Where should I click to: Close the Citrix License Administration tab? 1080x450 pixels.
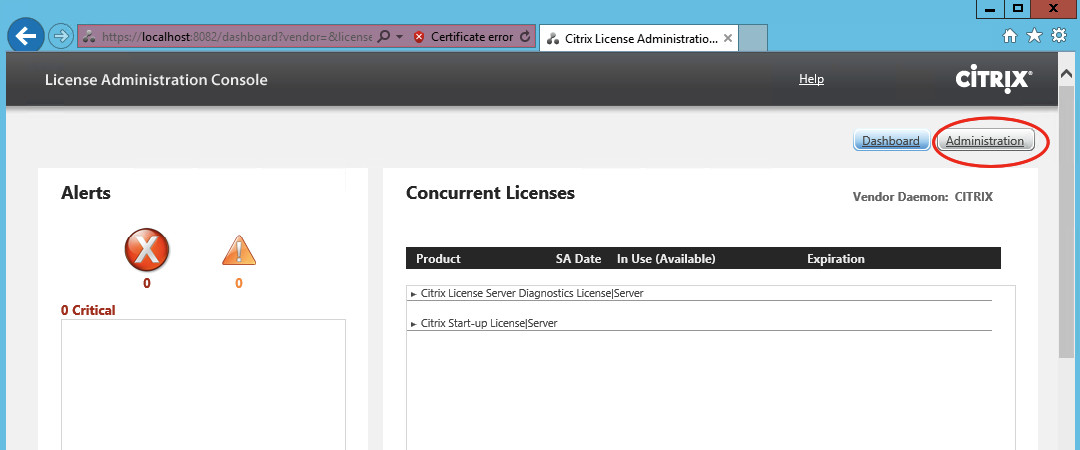click(729, 39)
